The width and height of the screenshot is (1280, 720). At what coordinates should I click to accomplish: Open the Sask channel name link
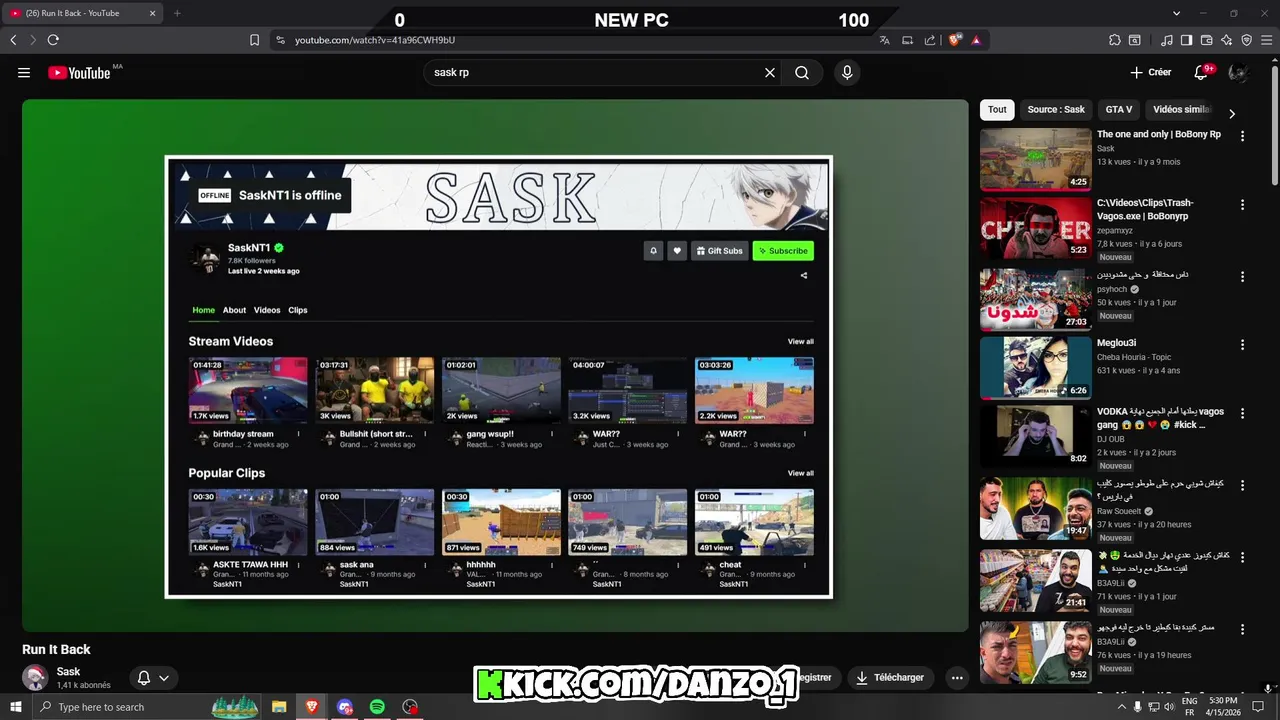pyautogui.click(x=68, y=672)
